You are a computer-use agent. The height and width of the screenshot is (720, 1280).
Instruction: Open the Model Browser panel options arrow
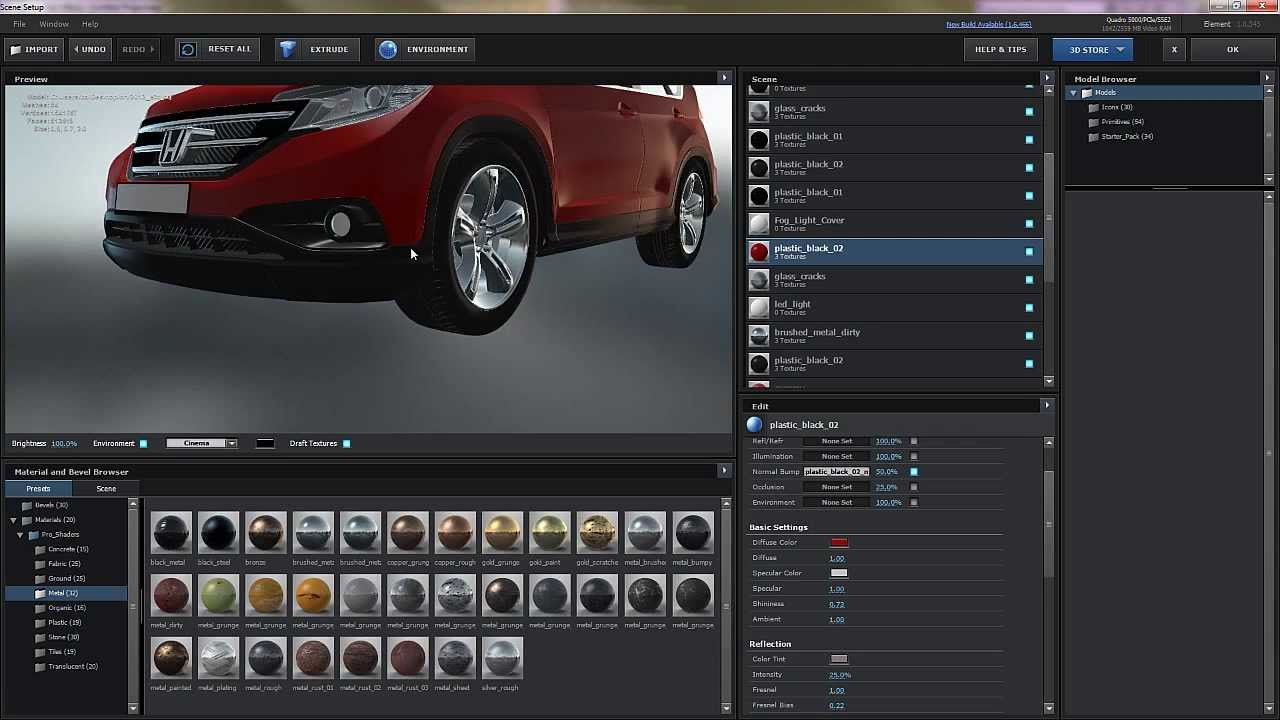[x=1267, y=78]
